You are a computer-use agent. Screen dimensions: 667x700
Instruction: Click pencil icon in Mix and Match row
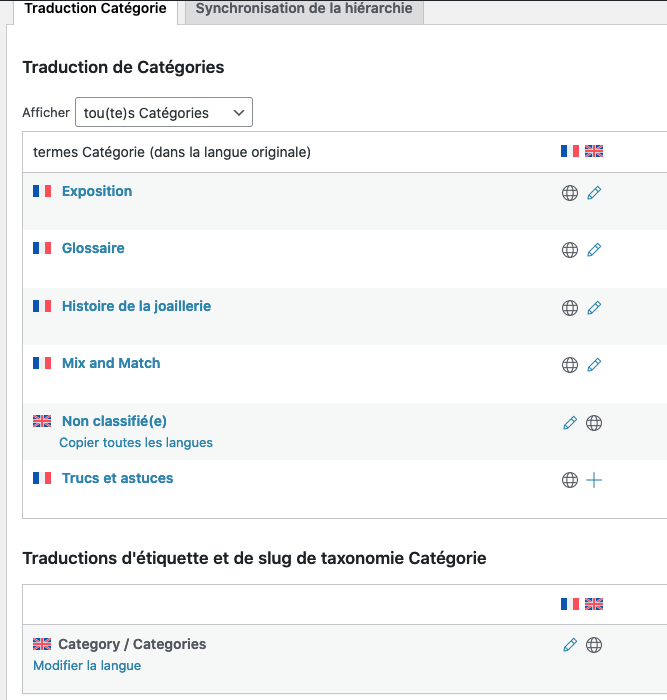[594, 365]
